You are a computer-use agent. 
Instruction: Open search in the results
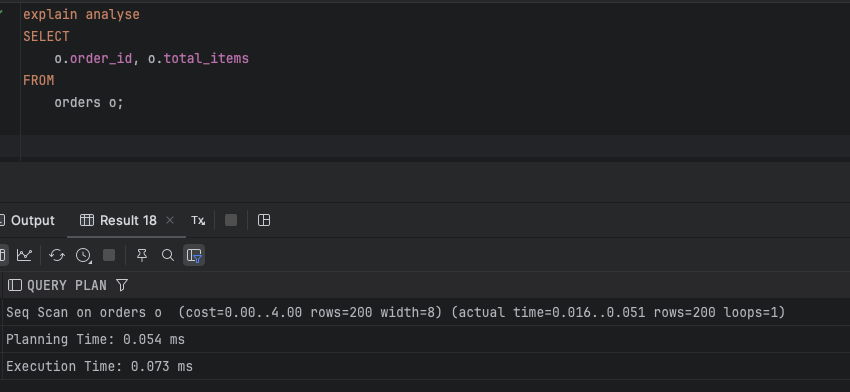pyautogui.click(x=168, y=255)
